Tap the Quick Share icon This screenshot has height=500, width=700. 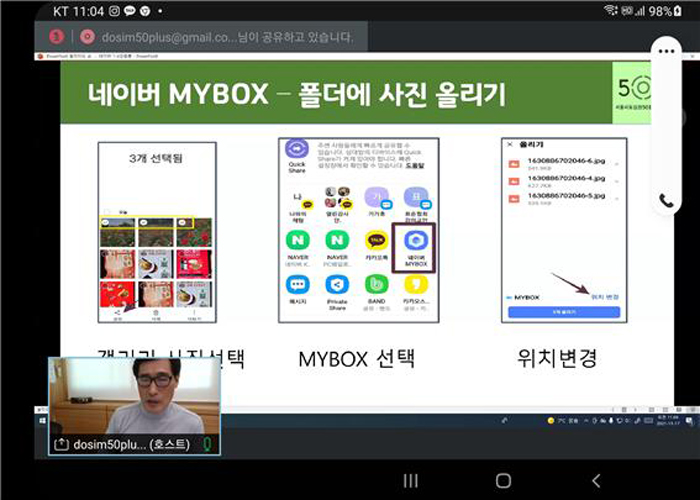coord(296,151)
